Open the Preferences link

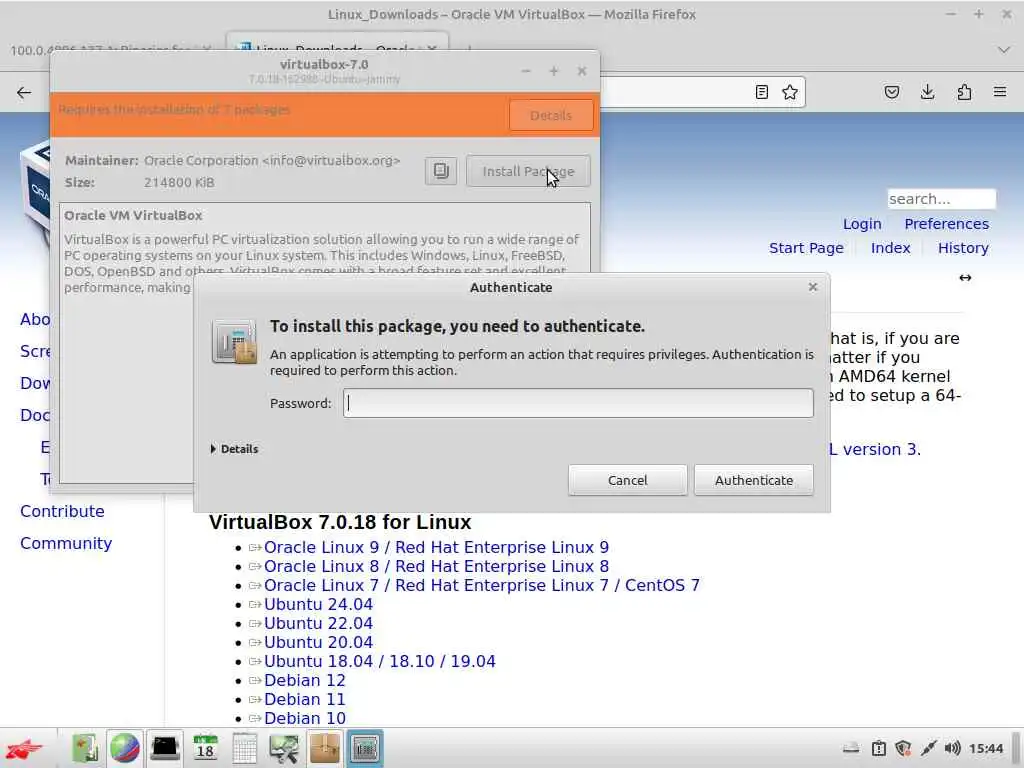coord(946,224)
